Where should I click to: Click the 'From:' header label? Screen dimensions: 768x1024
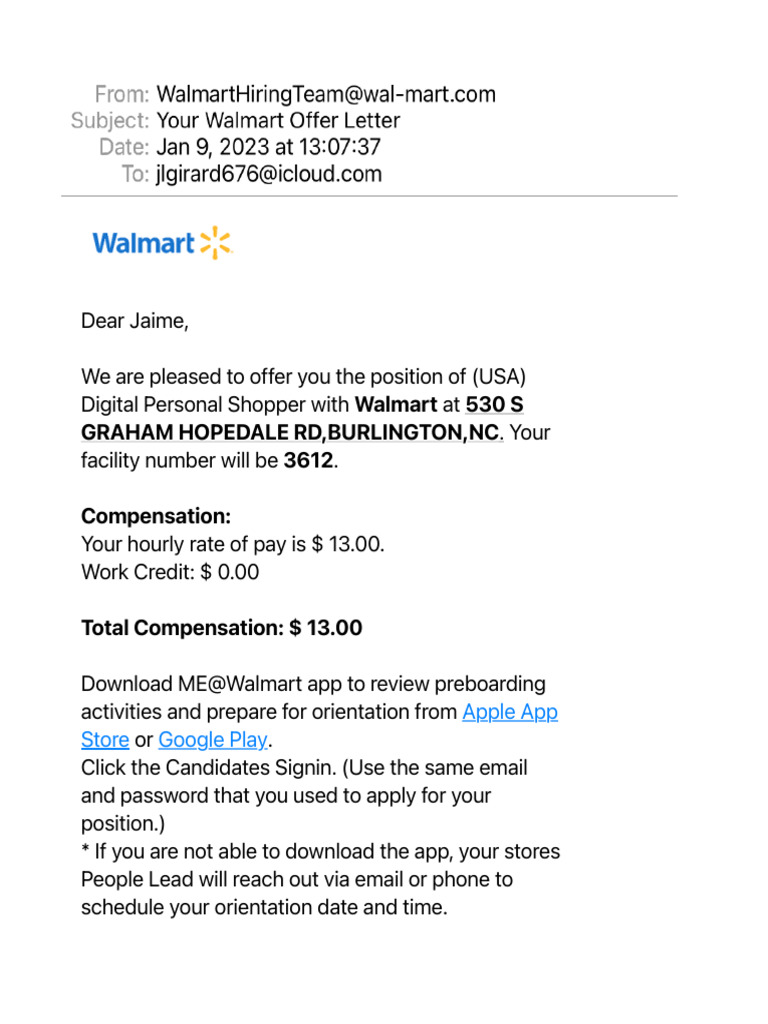point(122,94)
